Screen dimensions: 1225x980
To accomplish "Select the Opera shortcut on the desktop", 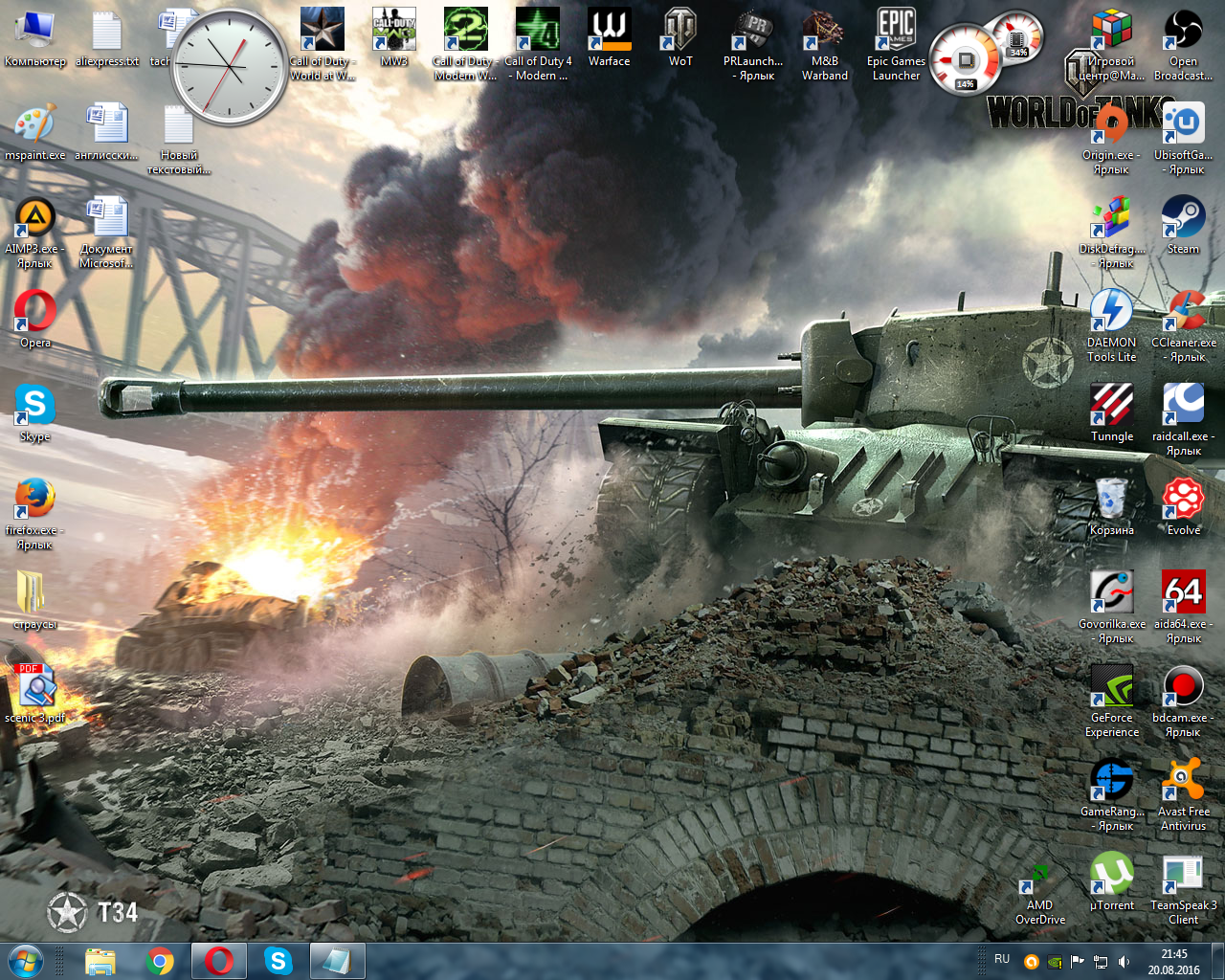I will pos(35,320).
